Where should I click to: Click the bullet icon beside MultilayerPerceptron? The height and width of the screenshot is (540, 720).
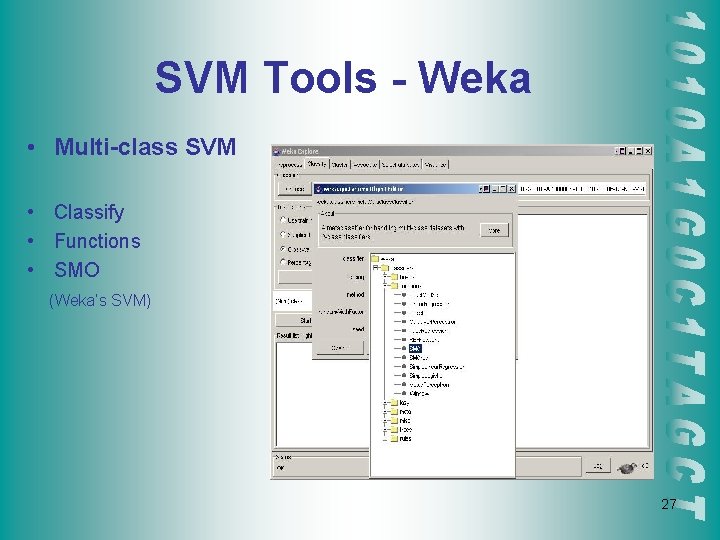(404, 322)
